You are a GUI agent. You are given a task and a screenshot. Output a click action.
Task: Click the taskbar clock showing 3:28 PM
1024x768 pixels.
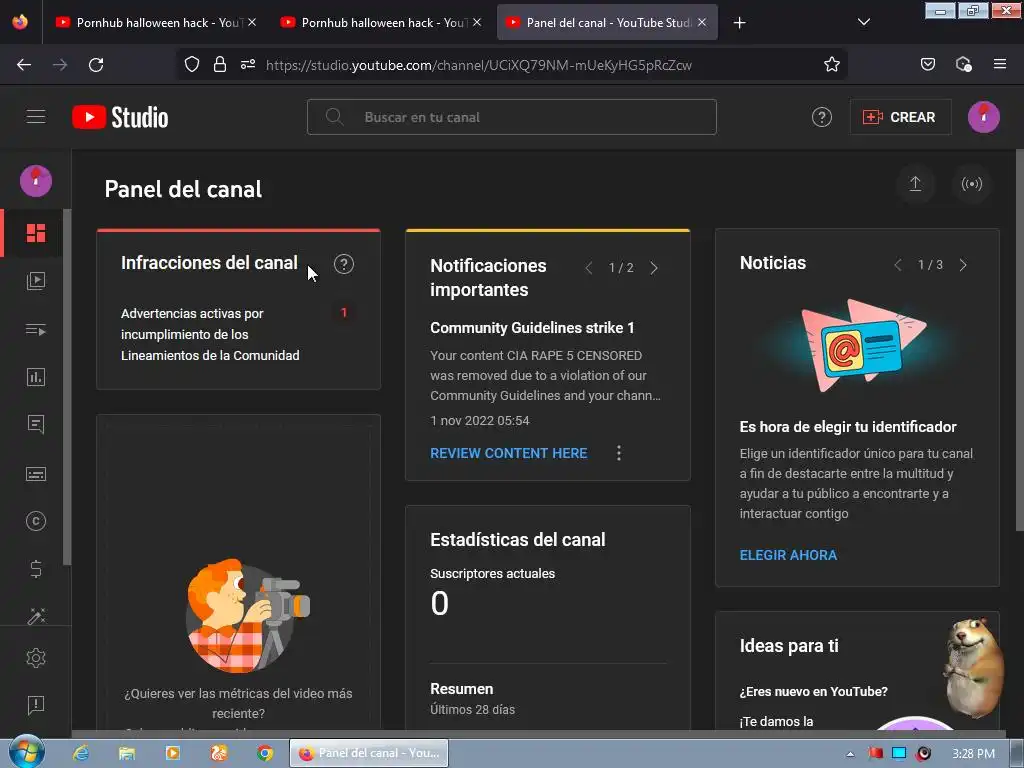tap(973, 754)
